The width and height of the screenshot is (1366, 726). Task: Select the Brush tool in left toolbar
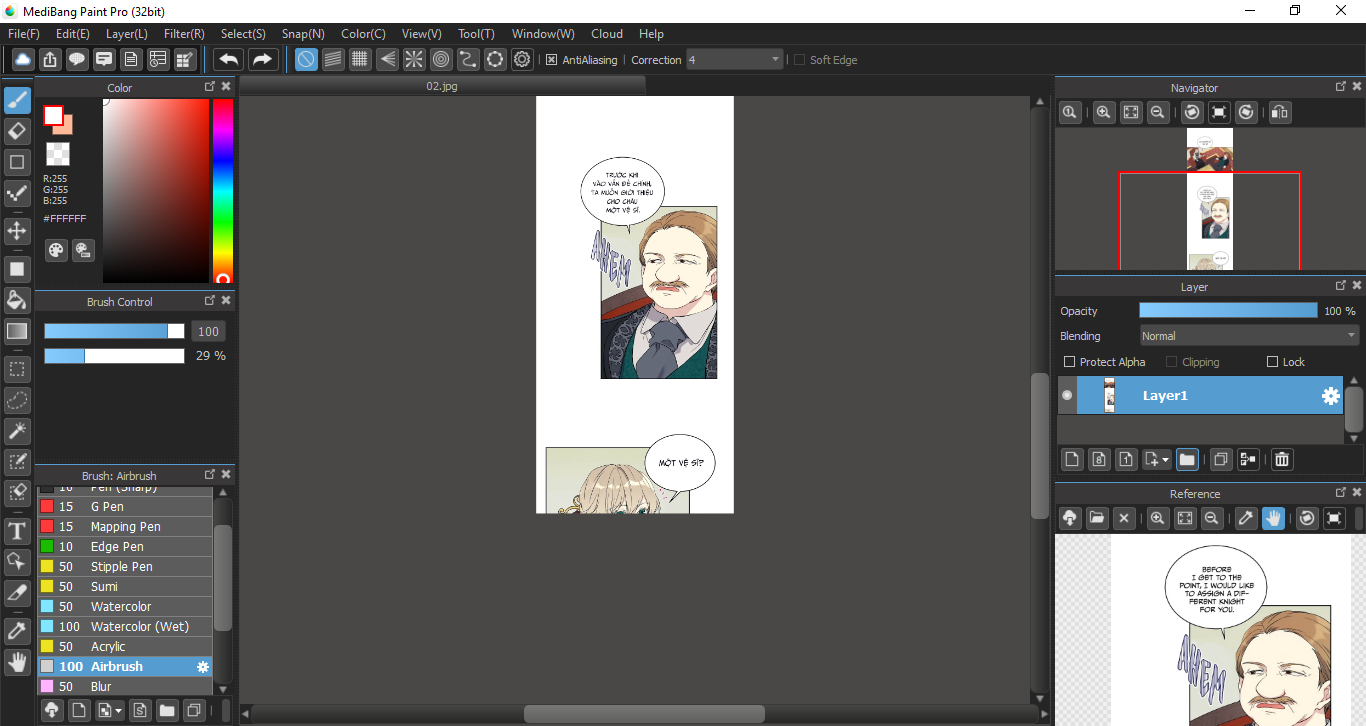(17, 101)
